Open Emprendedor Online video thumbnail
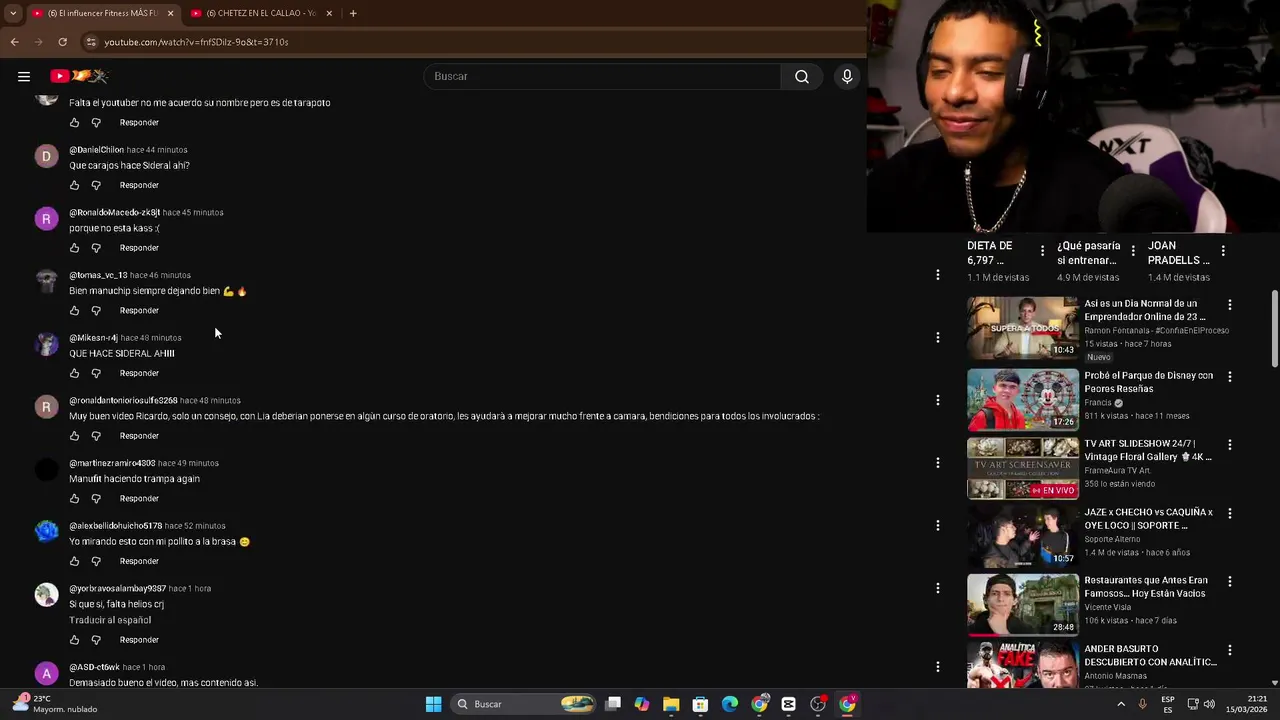 (1022, 328)
